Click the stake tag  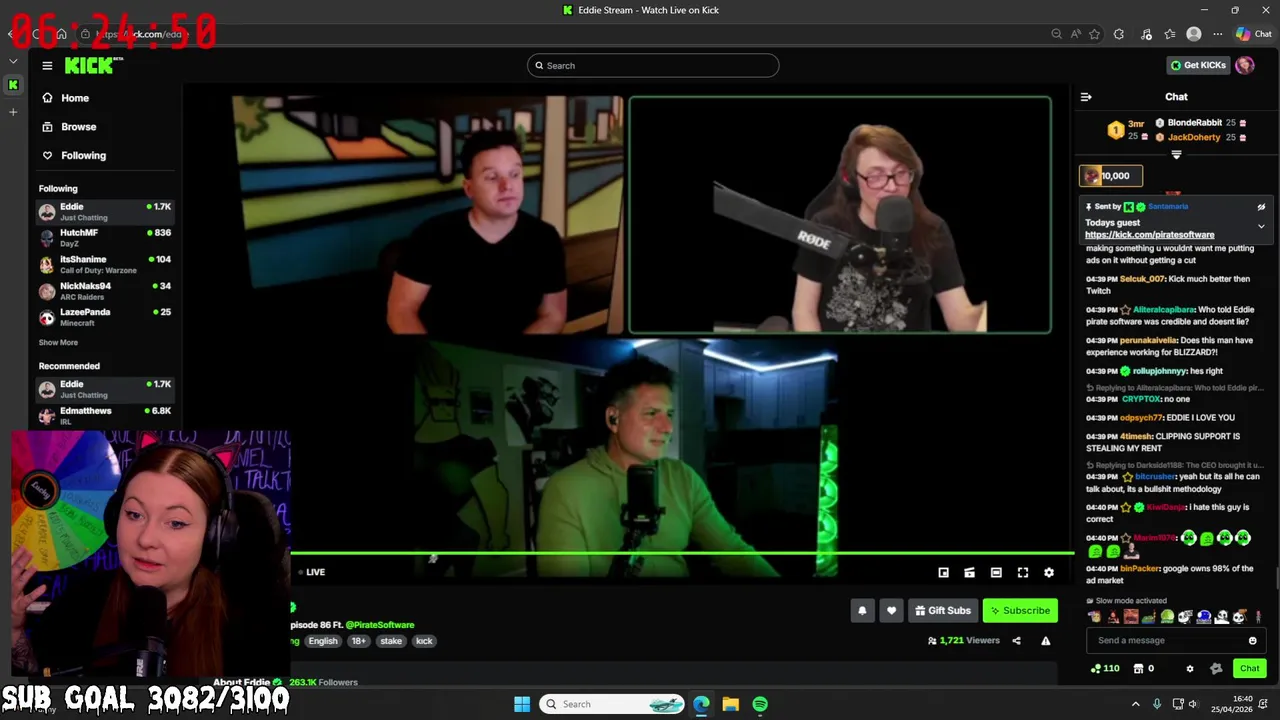(391, 641)
